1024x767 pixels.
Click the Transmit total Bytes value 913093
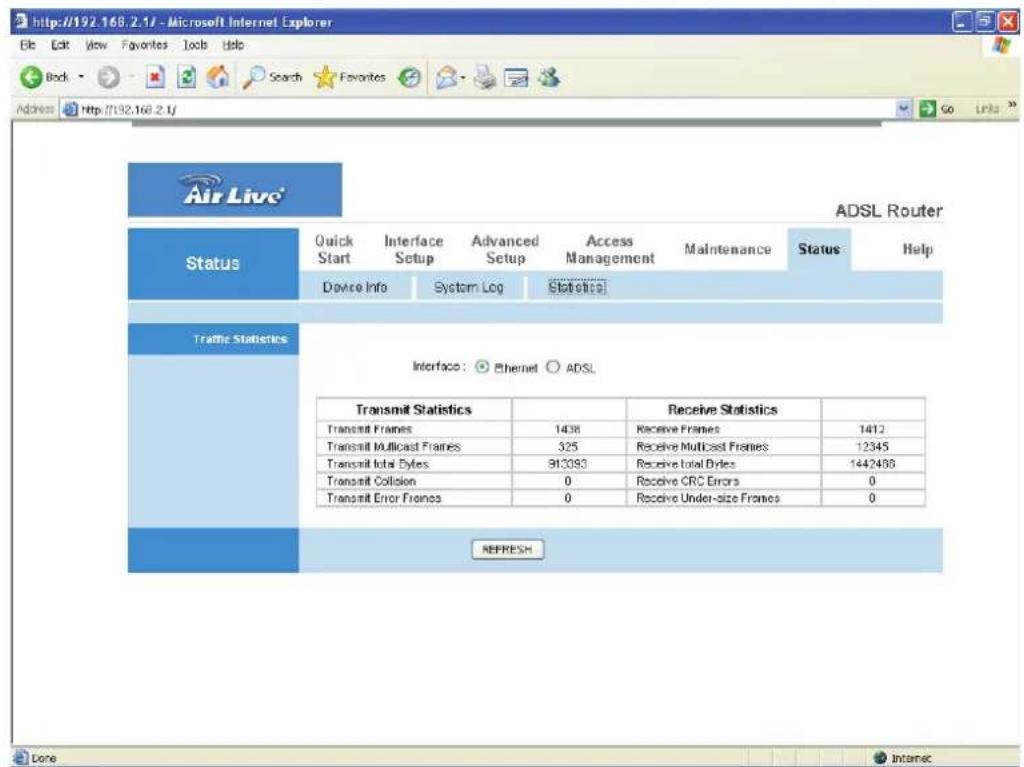tap(568, 463)
